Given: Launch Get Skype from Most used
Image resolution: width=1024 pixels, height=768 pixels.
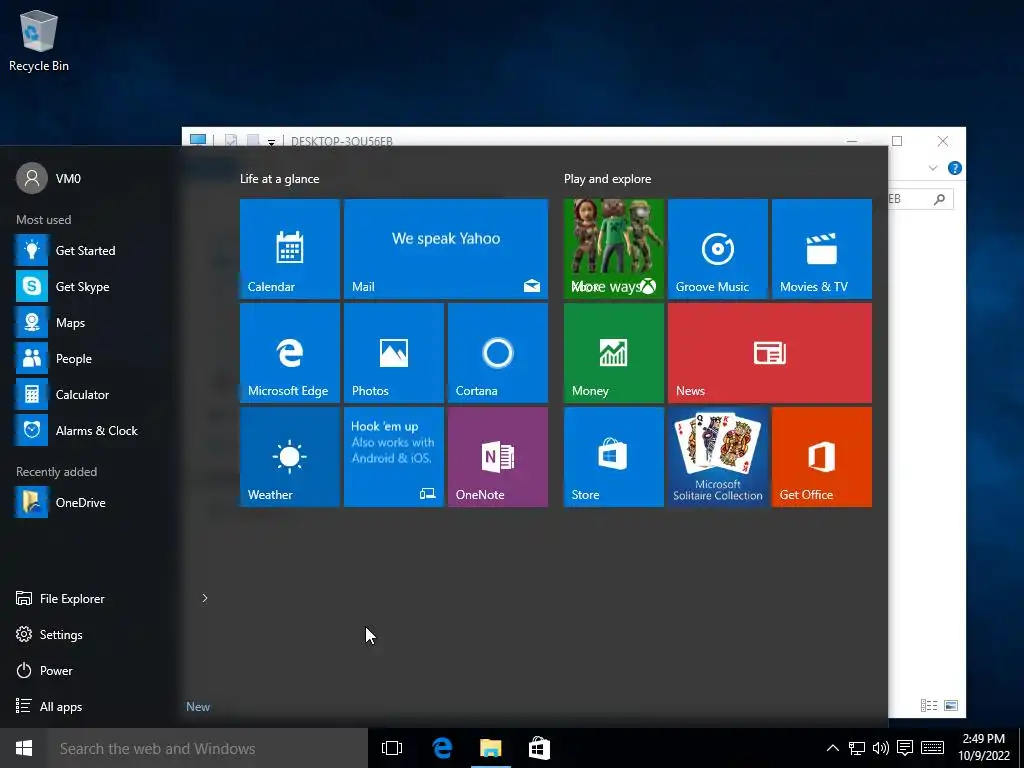Looking at the screenshot, I should click(89, 286).
